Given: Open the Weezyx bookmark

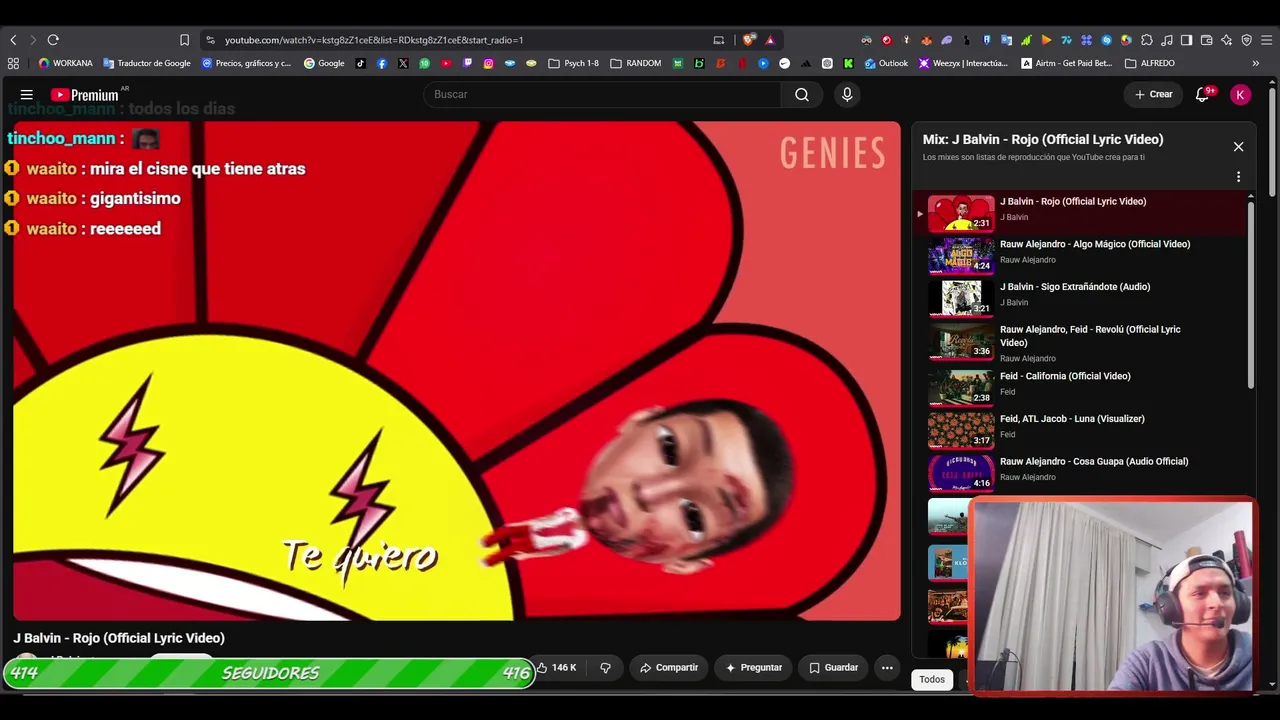Looking at the screenshot, I should (963, 63).
